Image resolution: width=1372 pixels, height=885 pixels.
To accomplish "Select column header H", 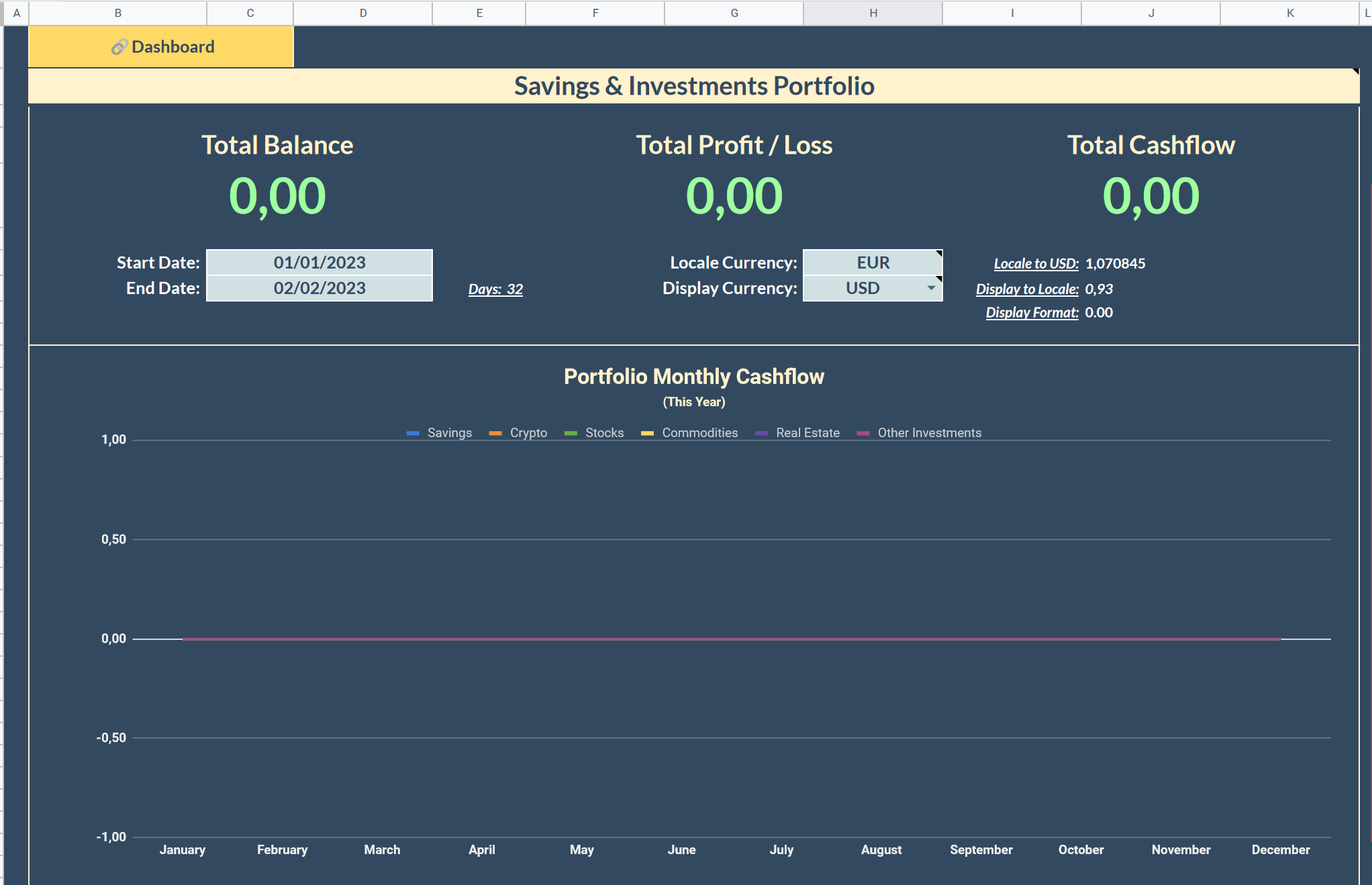I will (873, 12).
